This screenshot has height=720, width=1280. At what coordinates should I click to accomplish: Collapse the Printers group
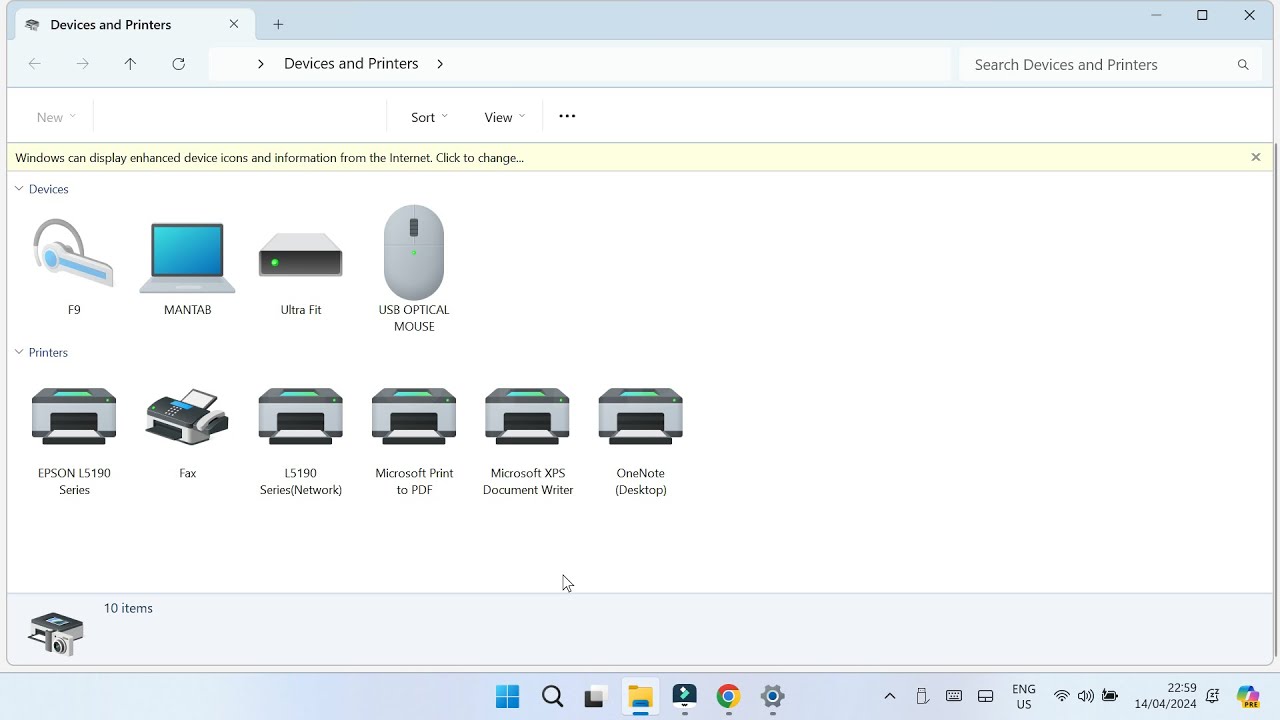pos(19,352)
